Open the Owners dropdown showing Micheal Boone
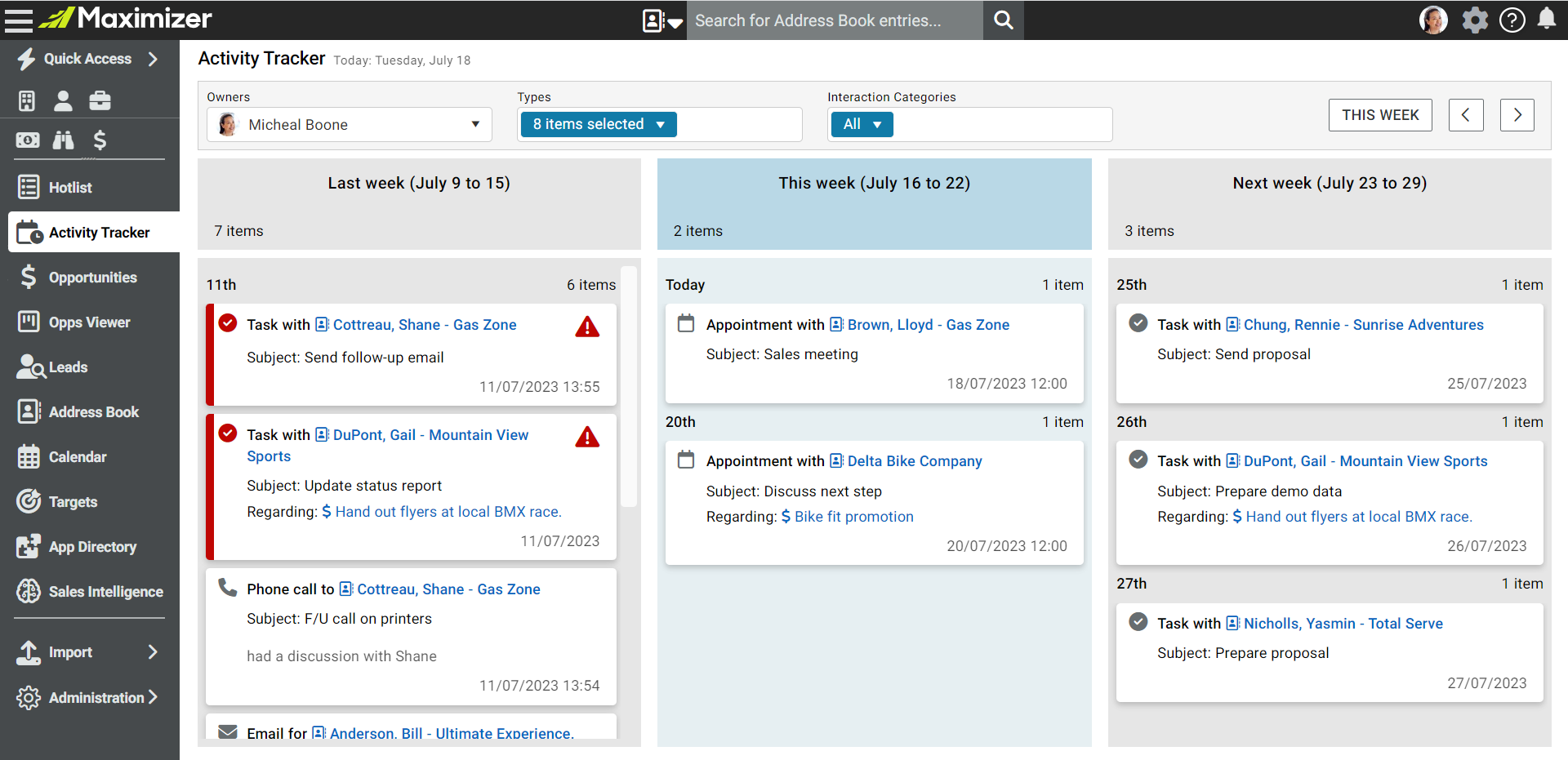 (350, 124)
